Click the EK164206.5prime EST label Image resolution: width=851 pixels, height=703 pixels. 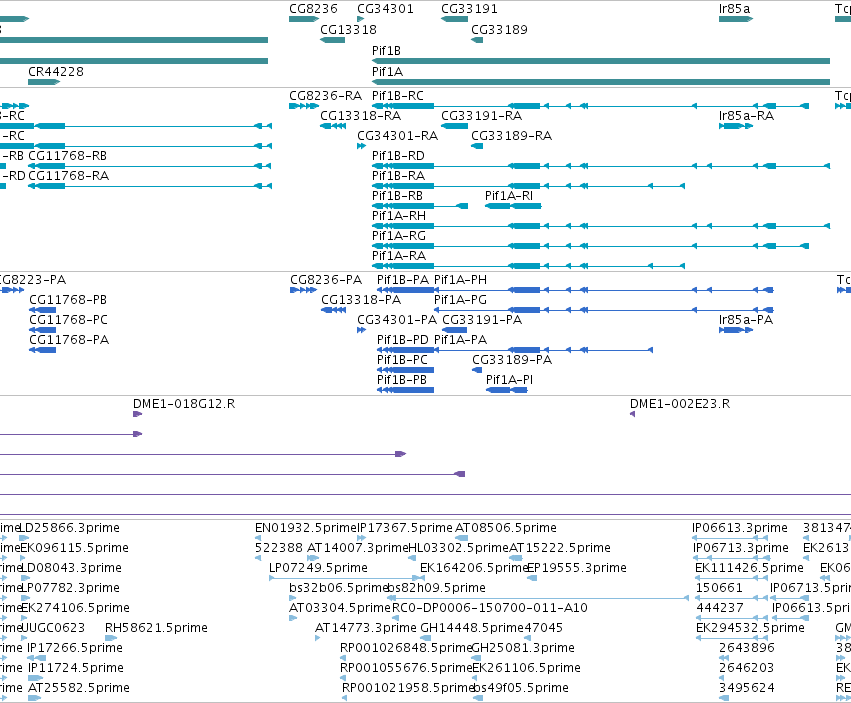click(474, 567)
